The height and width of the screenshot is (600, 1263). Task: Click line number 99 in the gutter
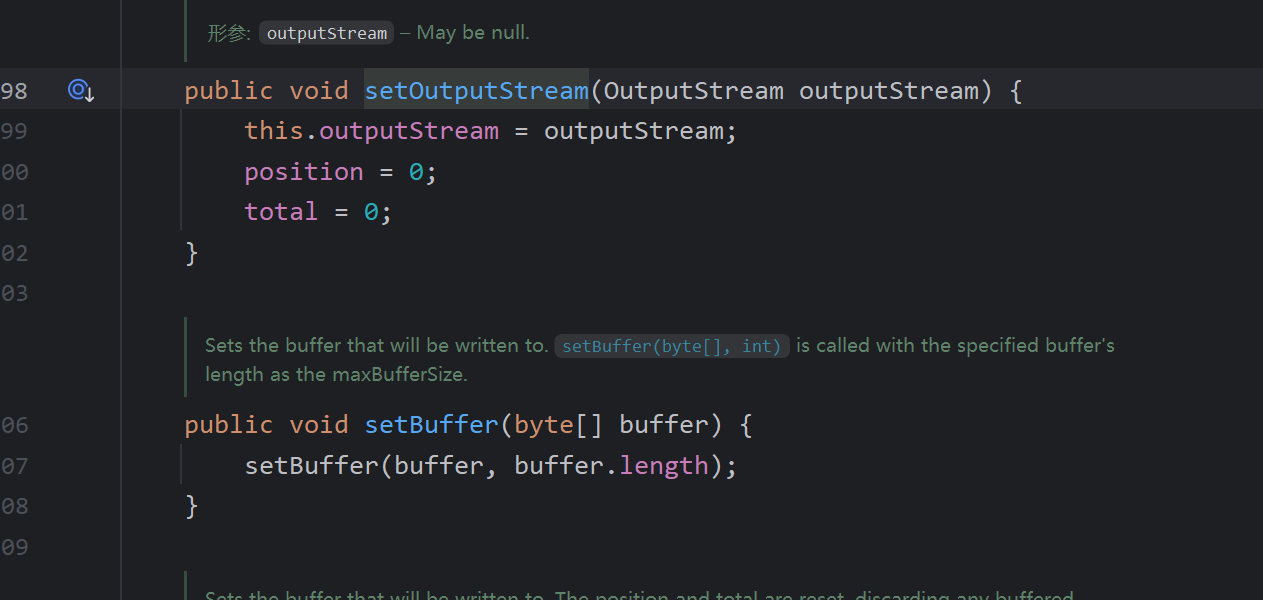(x=14, y=131)
